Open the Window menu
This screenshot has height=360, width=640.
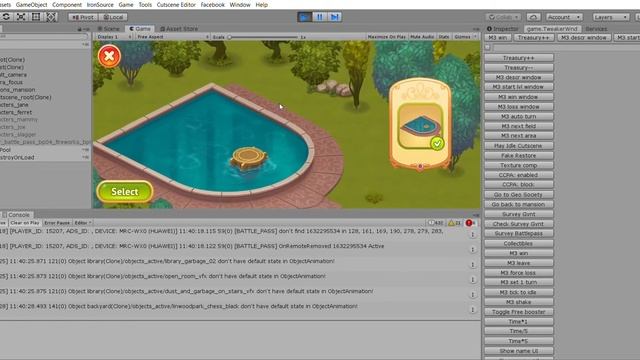coord(240,5)
